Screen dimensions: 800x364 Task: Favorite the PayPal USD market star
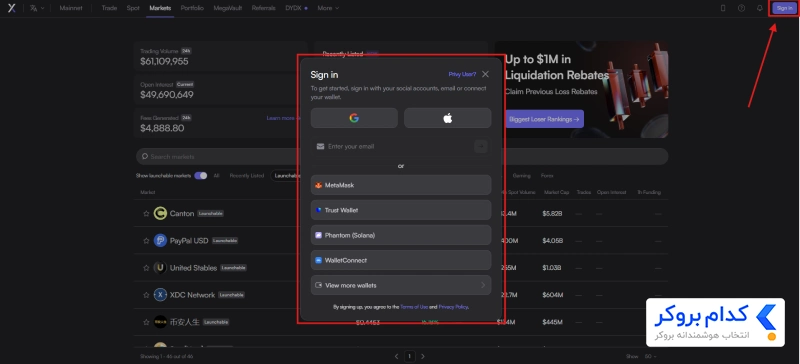point(146,240)
